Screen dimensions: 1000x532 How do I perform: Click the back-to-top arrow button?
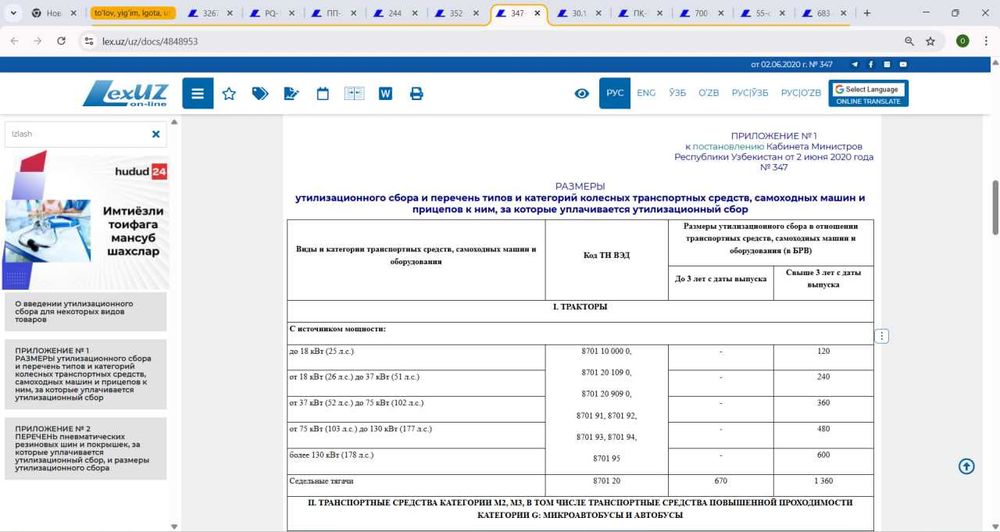pyautogui.click(x=967, y=466)
